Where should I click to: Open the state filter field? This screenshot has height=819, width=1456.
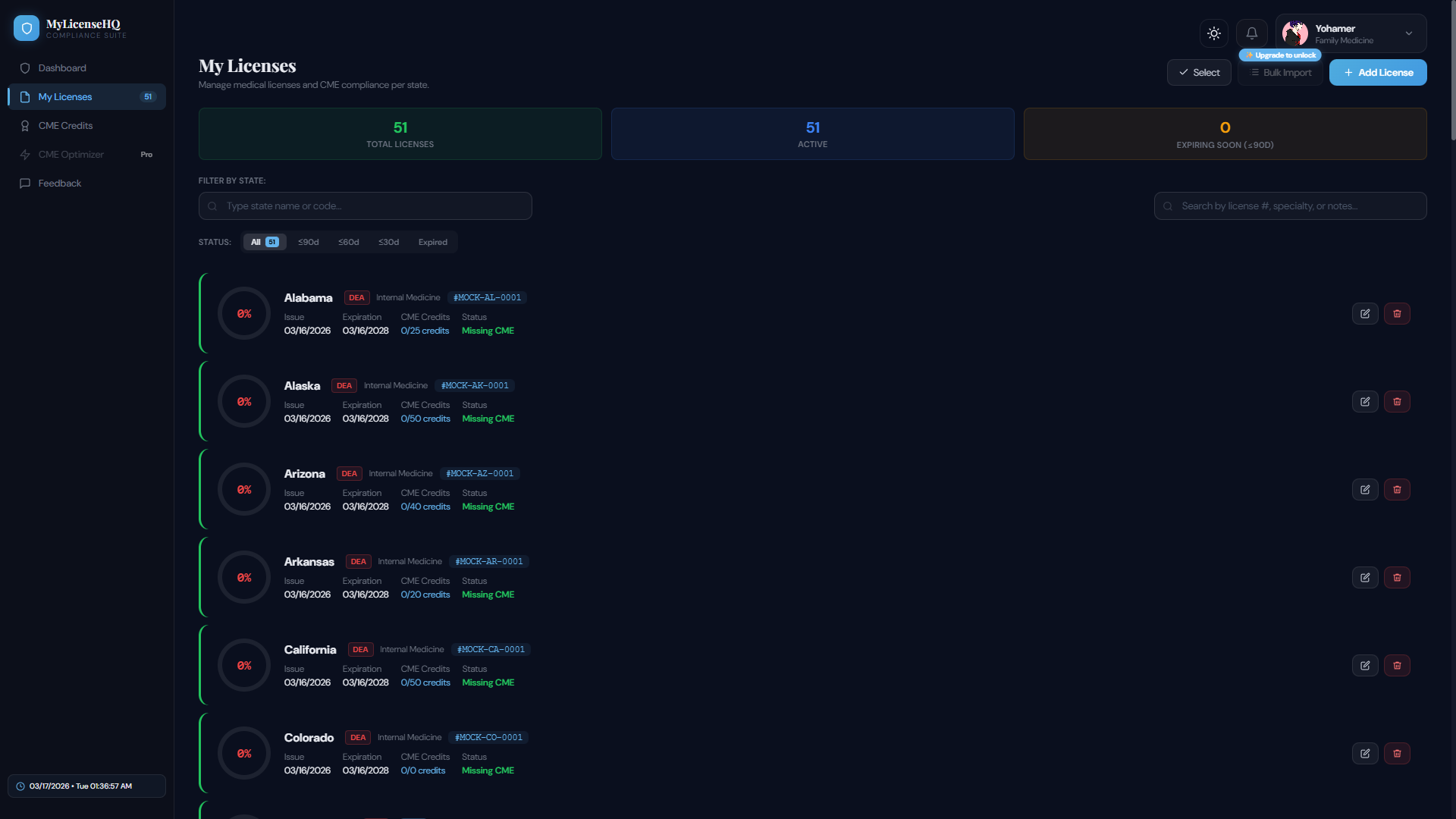pyautogui.click(x=365, y=206)
